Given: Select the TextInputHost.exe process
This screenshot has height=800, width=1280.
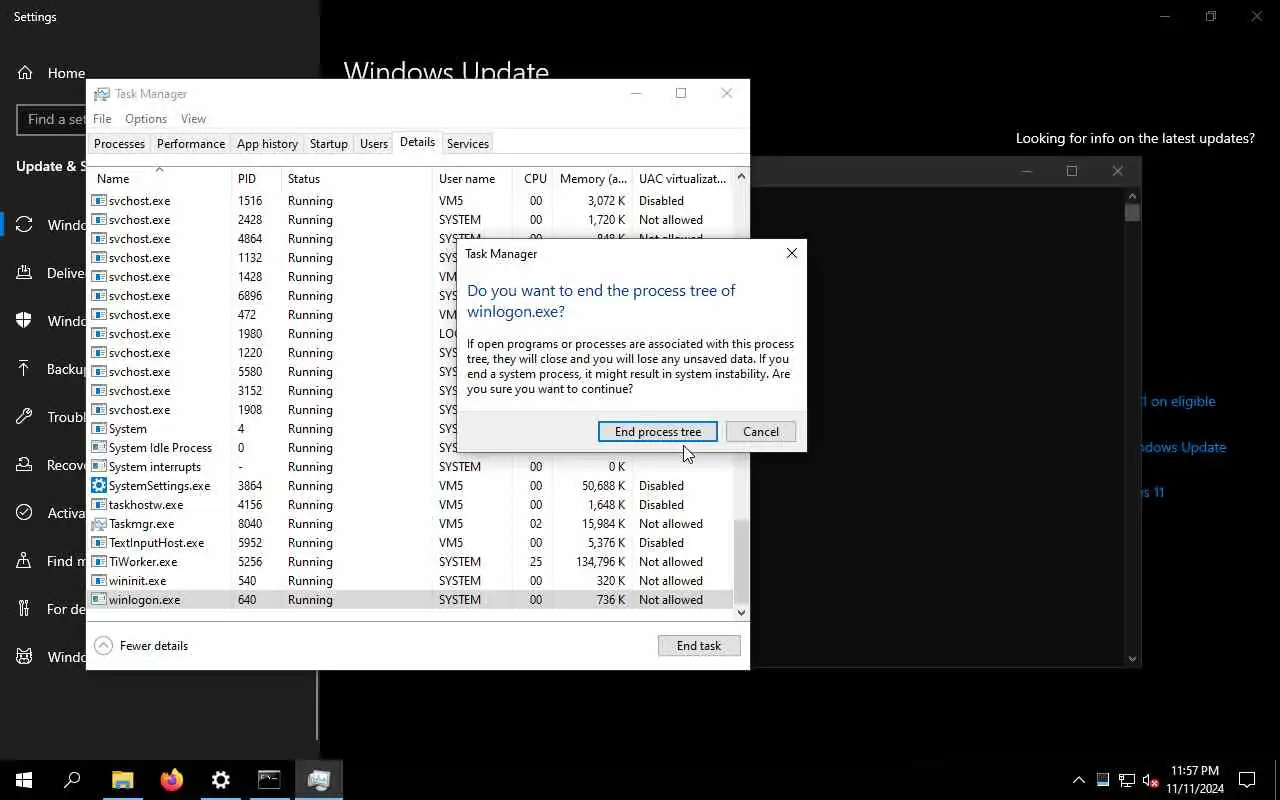Looking at the screenshot, I should point(411,543).
